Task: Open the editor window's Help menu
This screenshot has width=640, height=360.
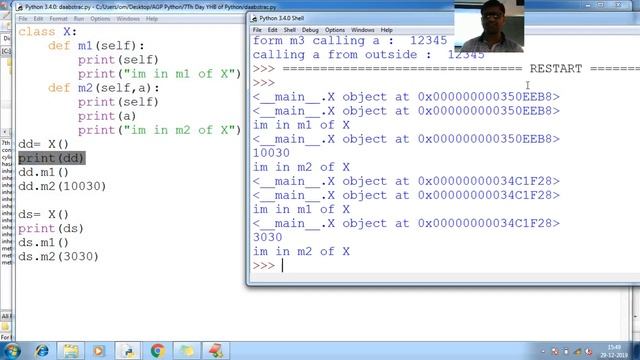Action: [151, 19]
